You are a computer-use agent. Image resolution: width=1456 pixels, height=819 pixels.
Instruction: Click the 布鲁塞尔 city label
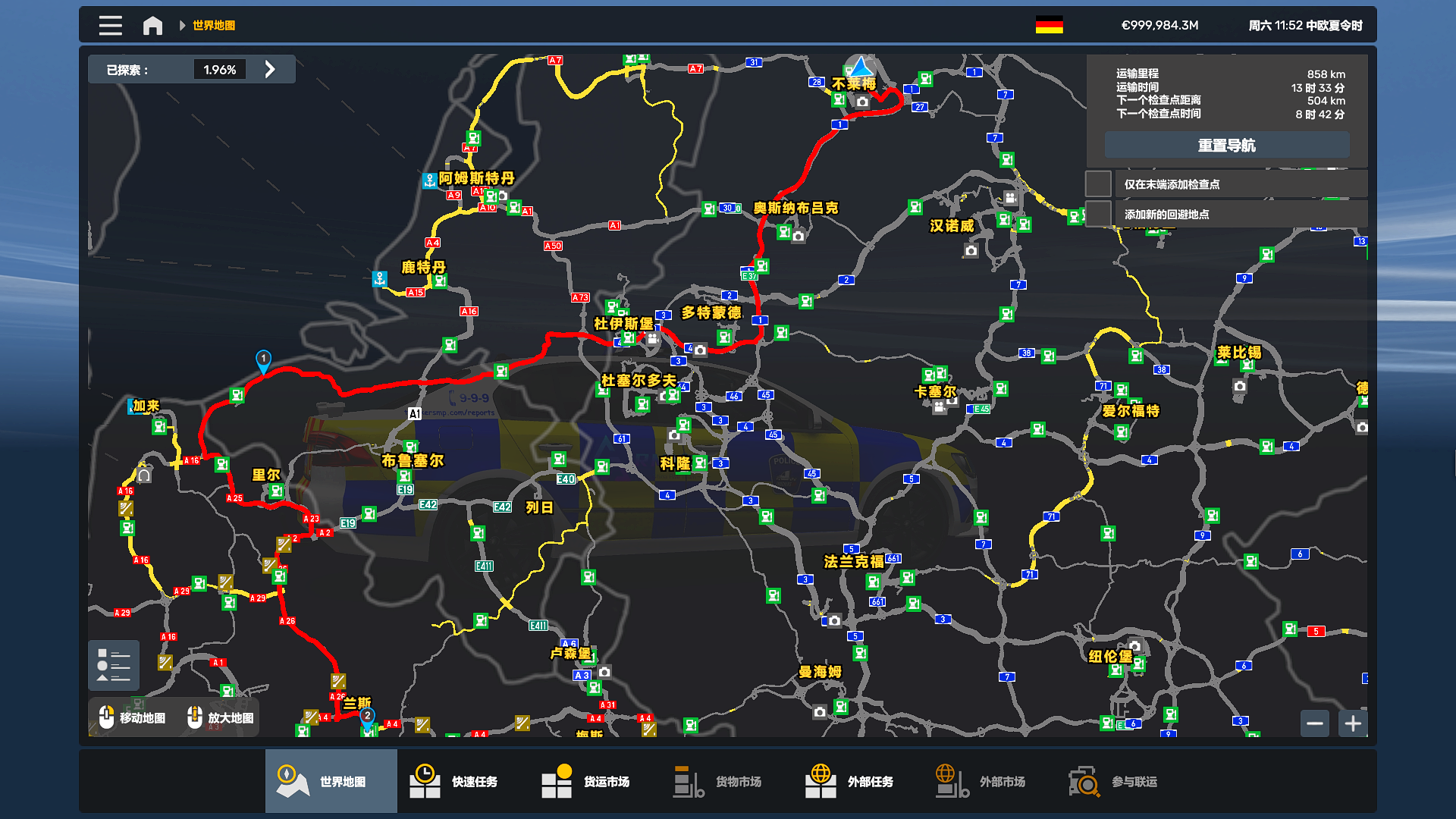(x=413, y=460)
